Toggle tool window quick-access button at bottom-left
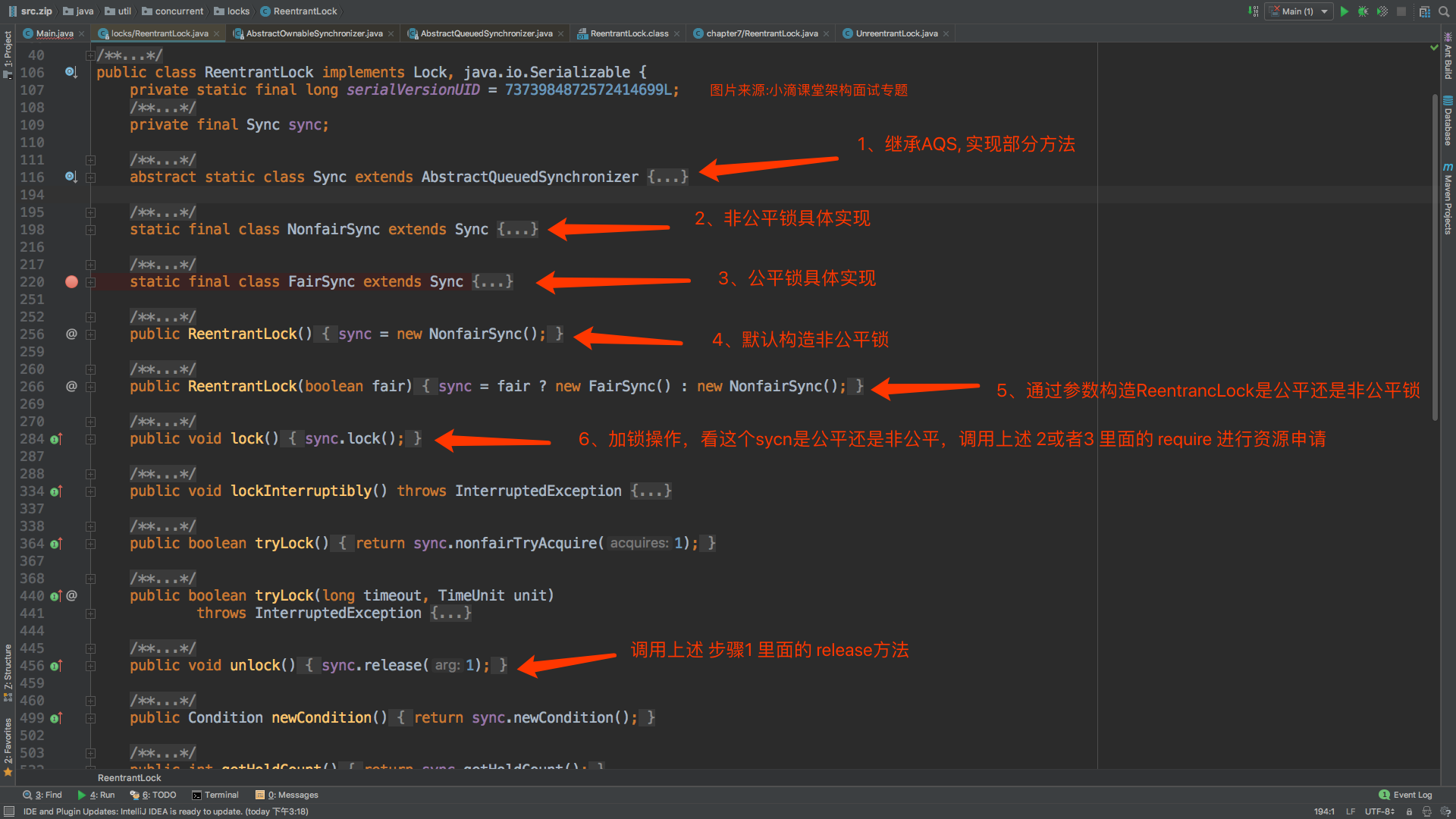Screen dimensions: 1456x819 pos(9,811)
